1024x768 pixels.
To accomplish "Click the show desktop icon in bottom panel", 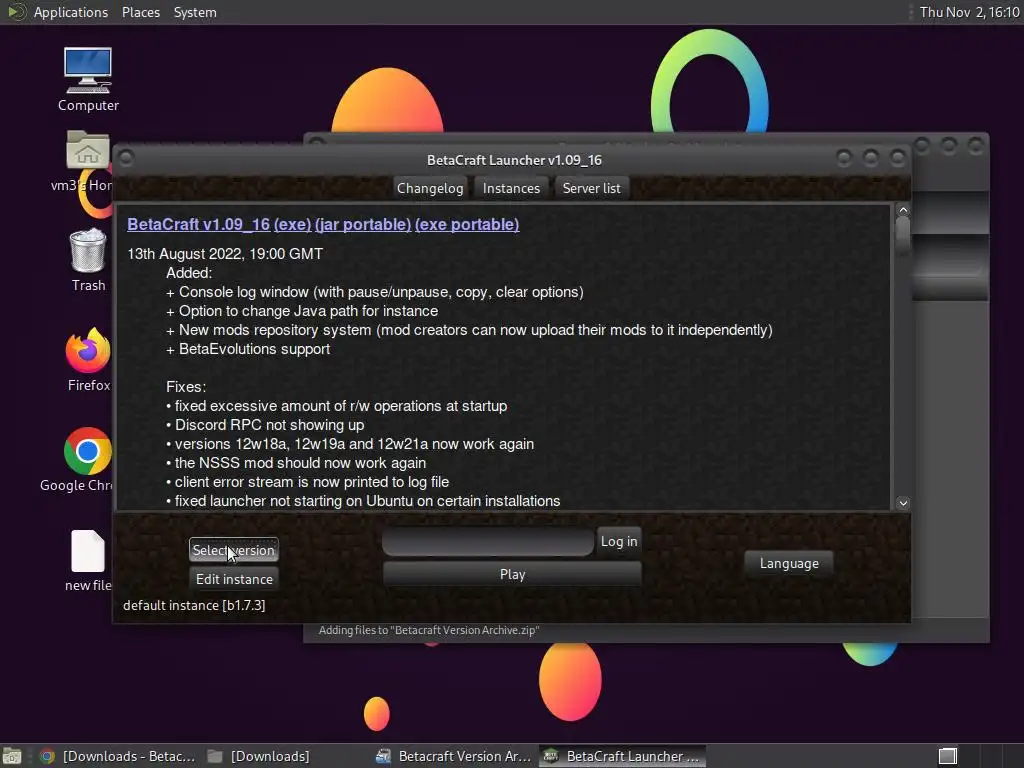I will pos(11,756).
